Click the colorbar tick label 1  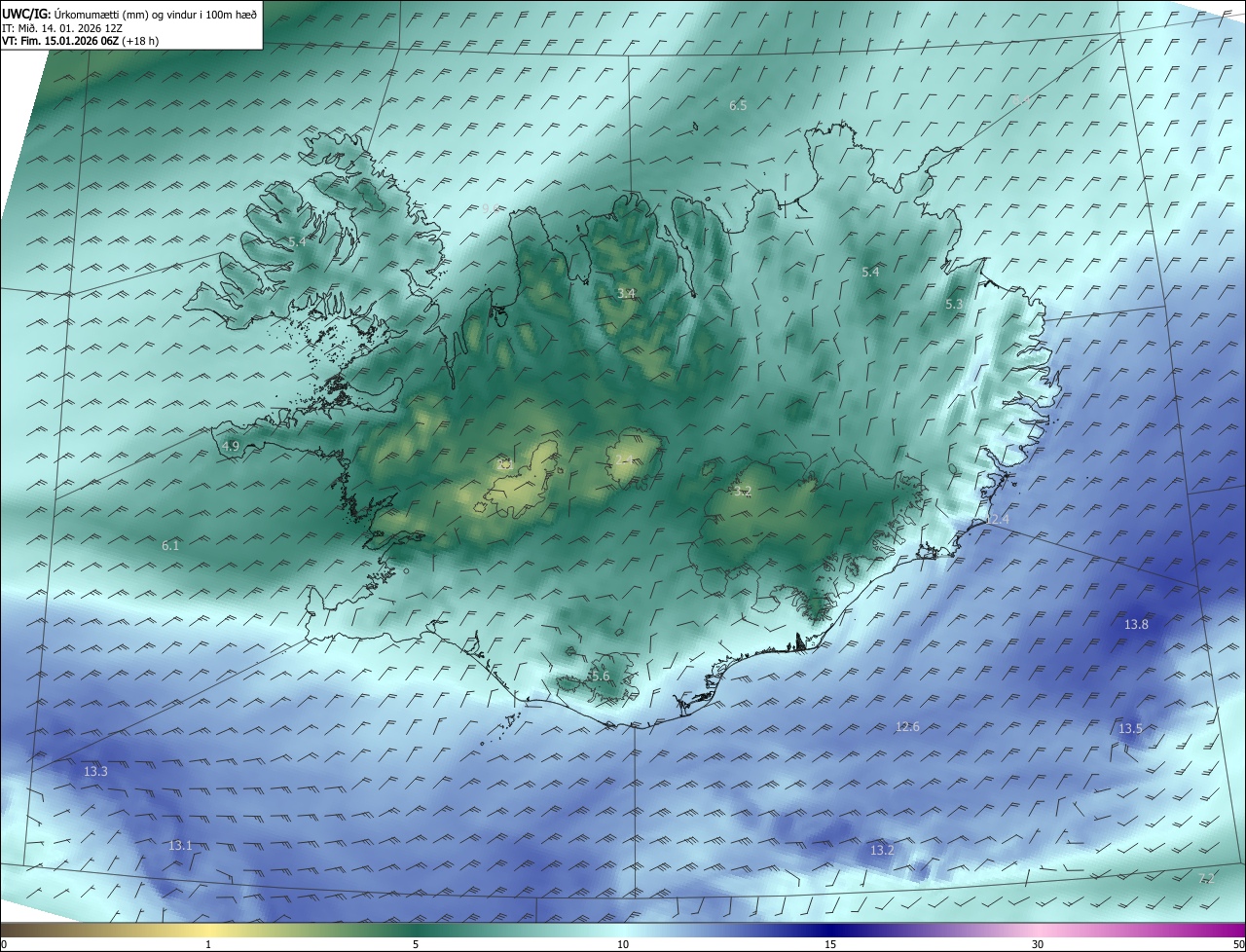coord(208,944)
